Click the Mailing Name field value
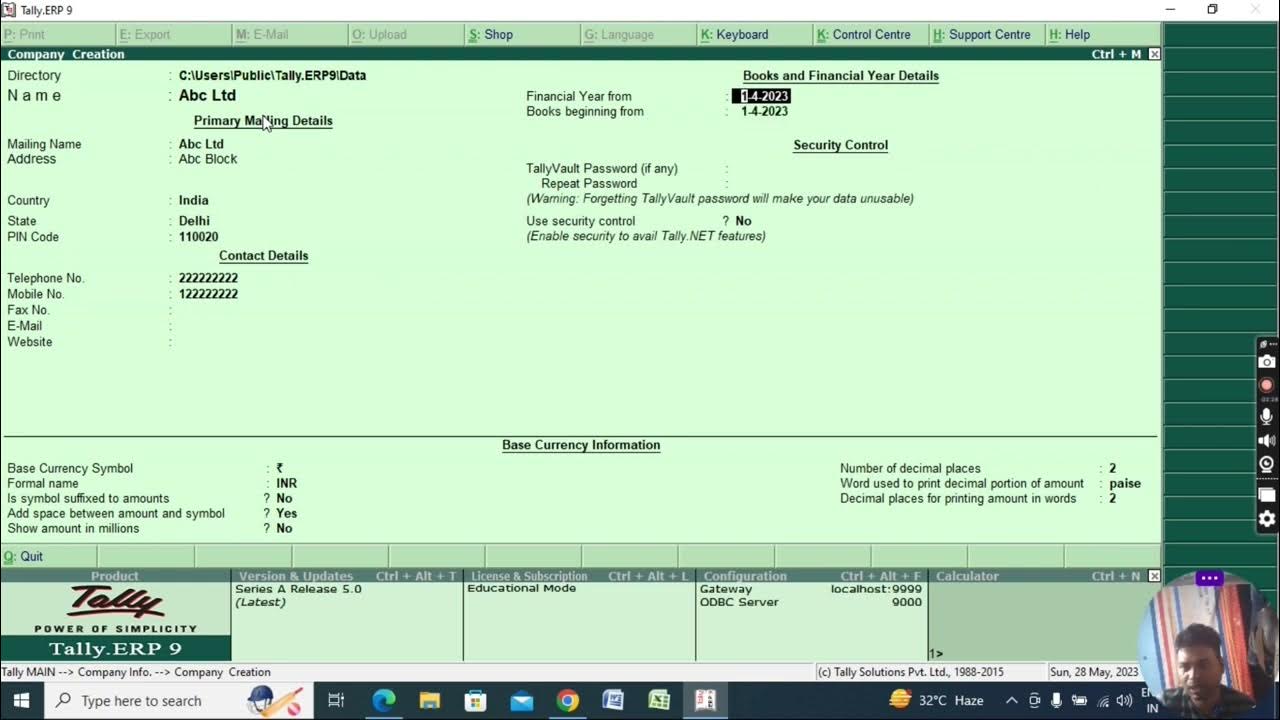1280x720 pixels. [x=201, y=144]
